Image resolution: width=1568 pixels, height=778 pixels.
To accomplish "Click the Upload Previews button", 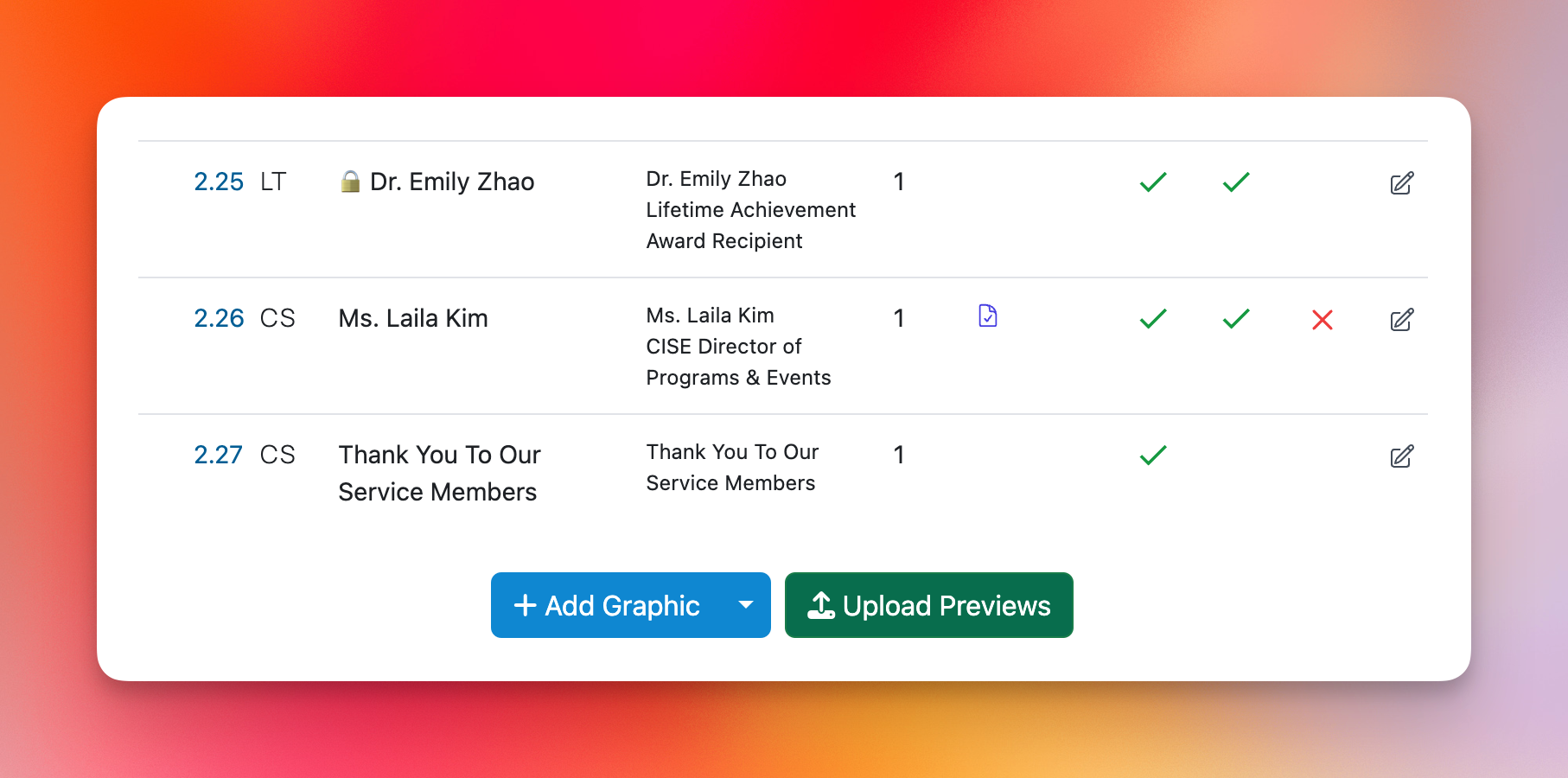I will [x=929, y=605].
